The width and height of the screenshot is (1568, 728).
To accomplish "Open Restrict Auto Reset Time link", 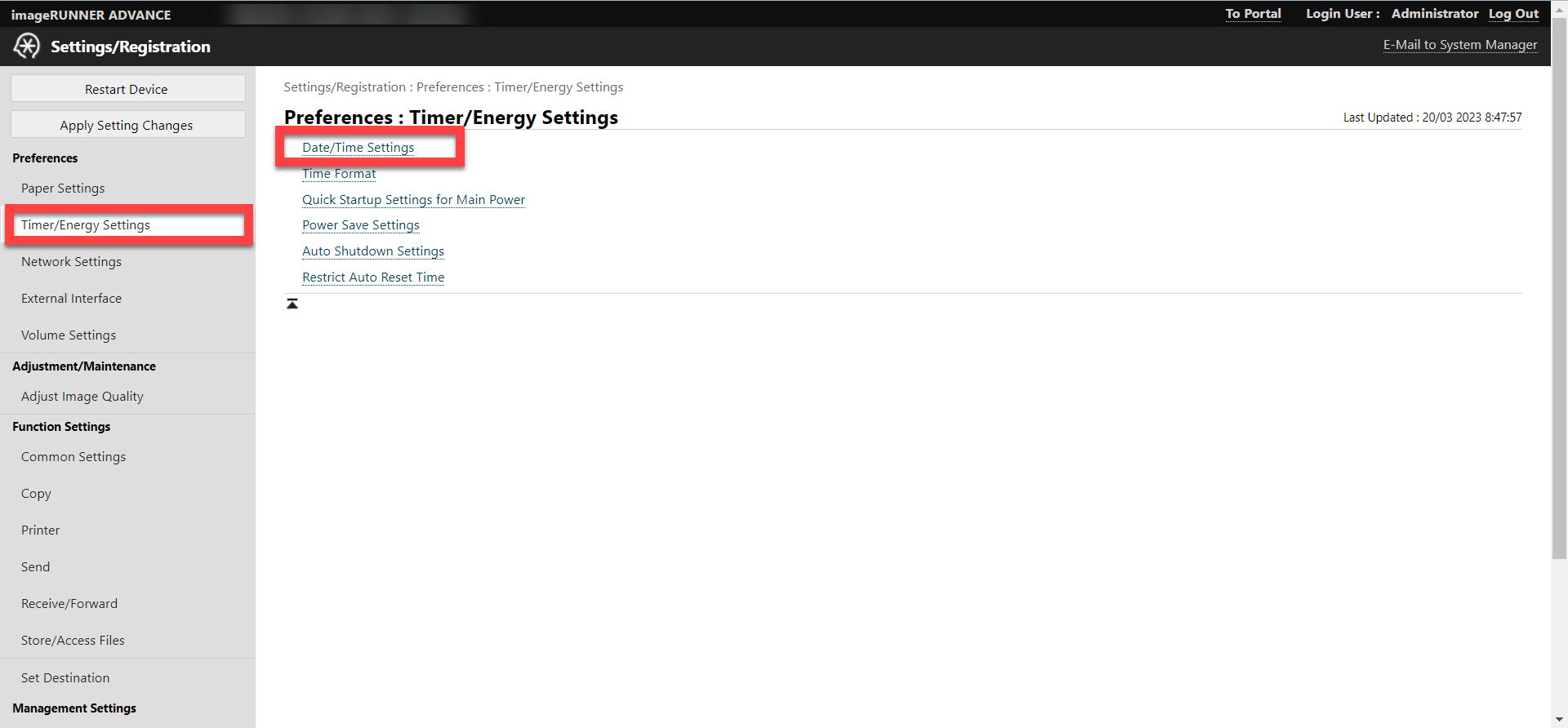I will [373, 277].
